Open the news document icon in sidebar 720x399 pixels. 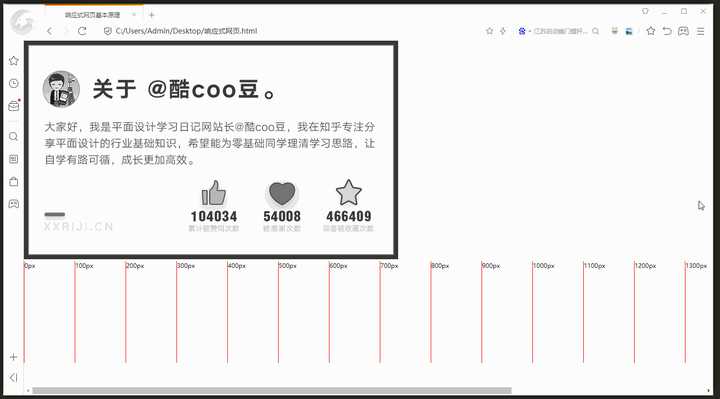(x=14, y=159)
